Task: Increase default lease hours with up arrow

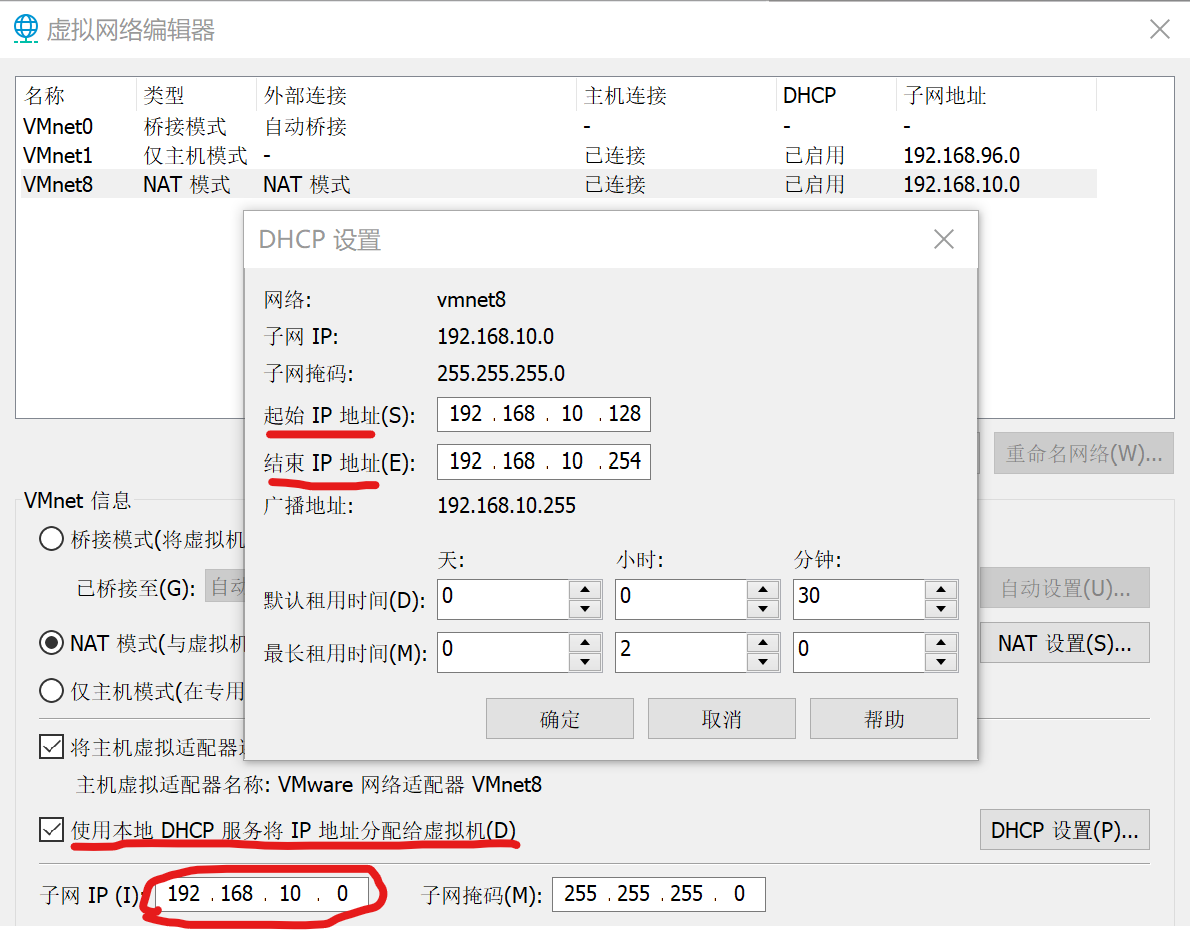Action: coord(763,589)
